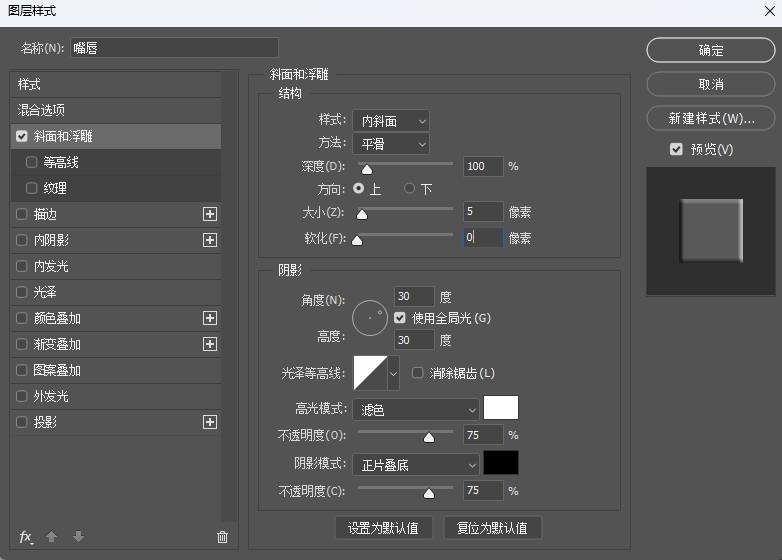The height and width of the screenshot is (560, 782).
Task: Close the 图层样式 dialog
Action: pos(770,11)
